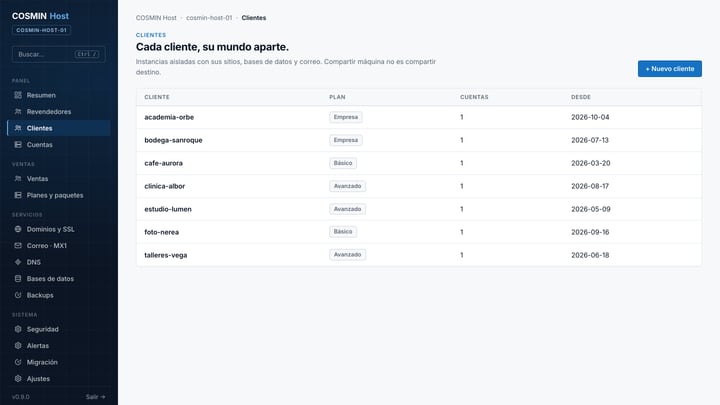Click date 2026-05-09
Screen dimensions: 720x405
(591, 209)
